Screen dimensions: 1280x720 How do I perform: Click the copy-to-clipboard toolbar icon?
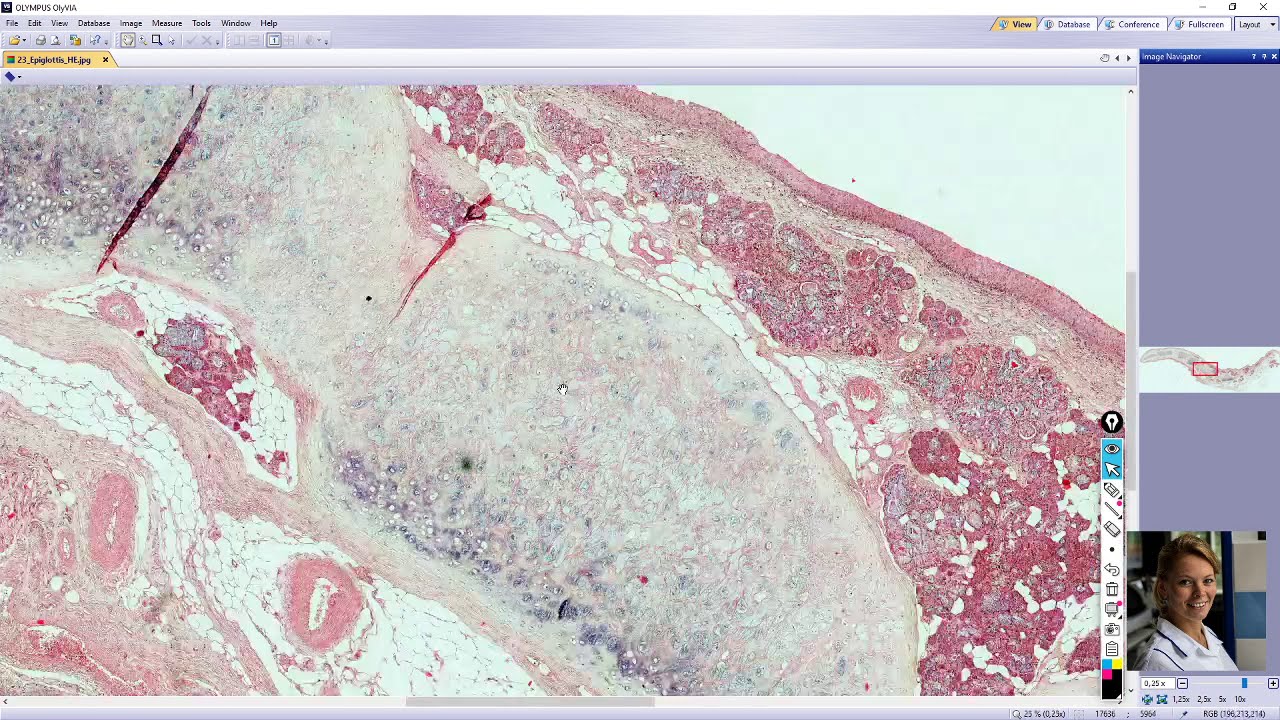[75, 40]
